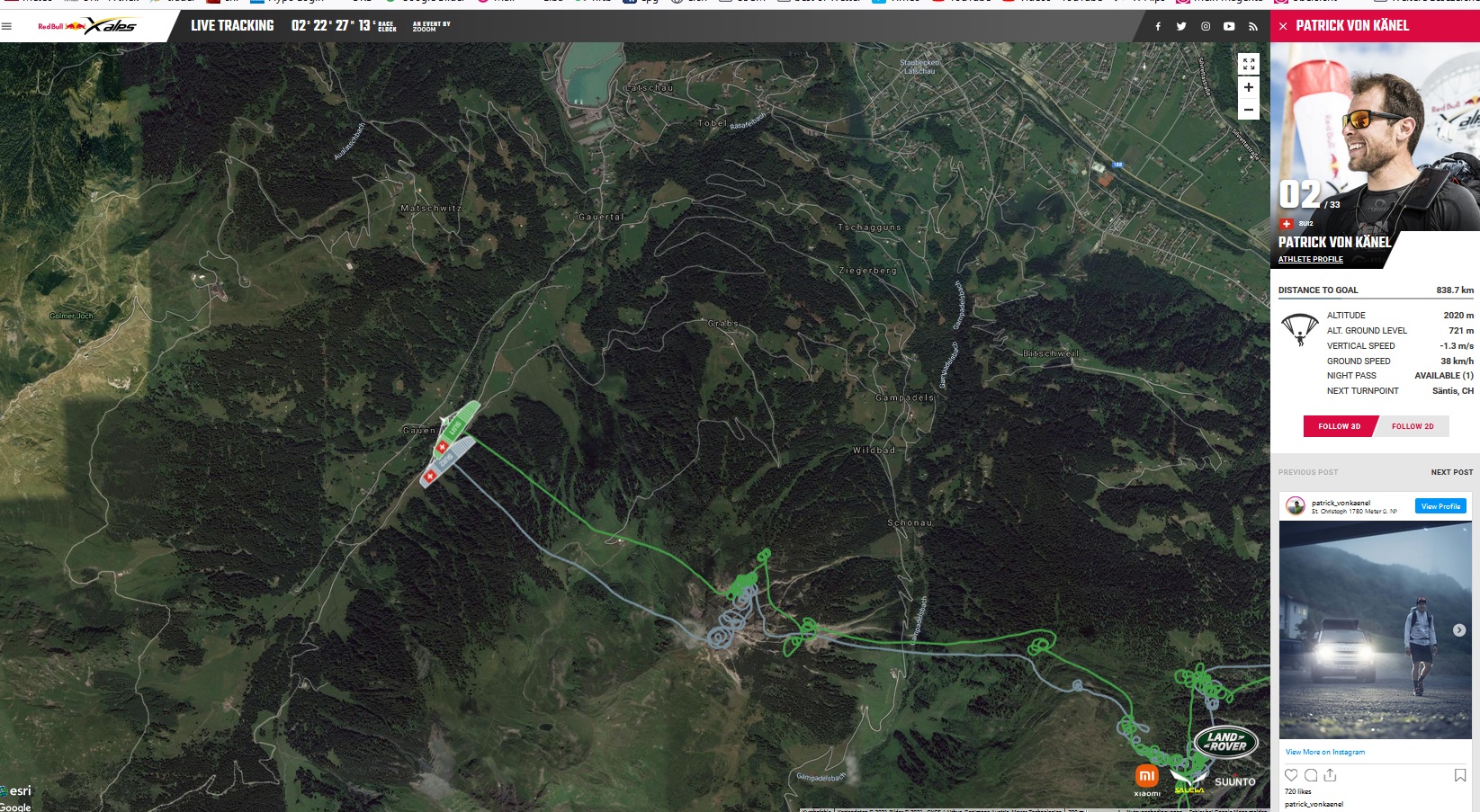Click the Xiaomi sponsor logo
1480x812 pixels.
[1147, 780]
